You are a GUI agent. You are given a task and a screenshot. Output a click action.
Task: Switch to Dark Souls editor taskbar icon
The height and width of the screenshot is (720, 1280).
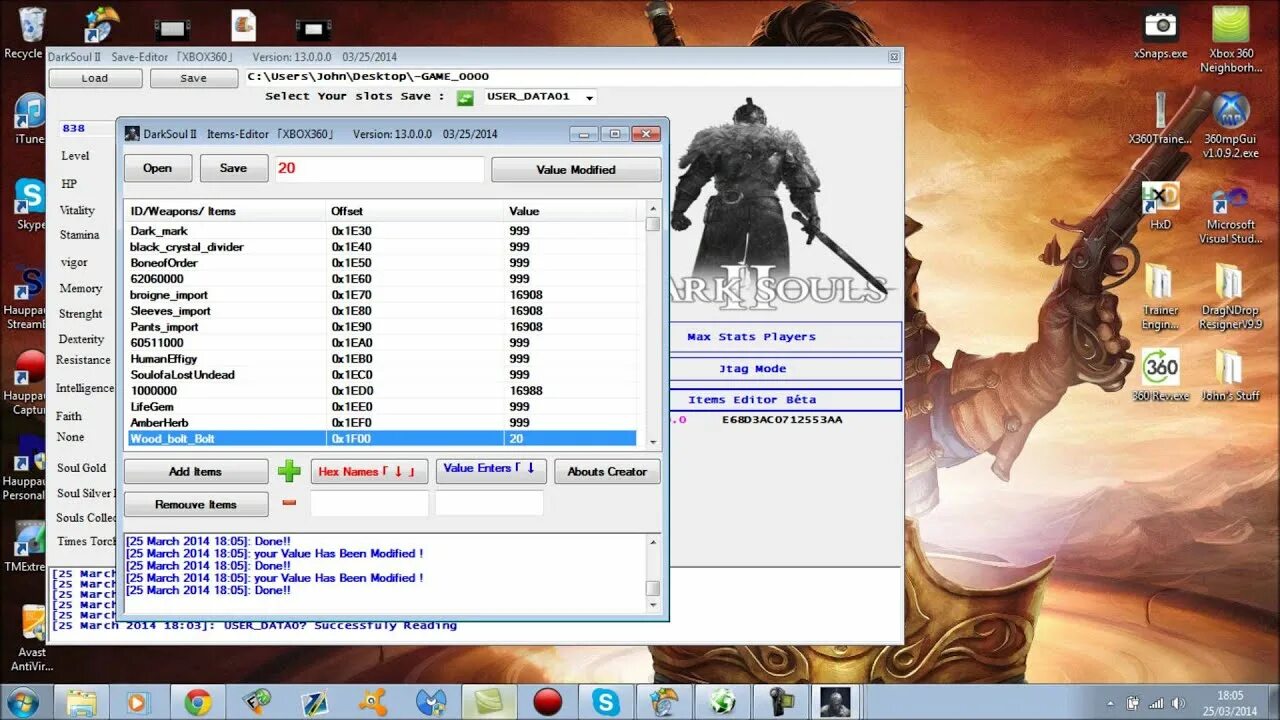click(x=834, y=702)
